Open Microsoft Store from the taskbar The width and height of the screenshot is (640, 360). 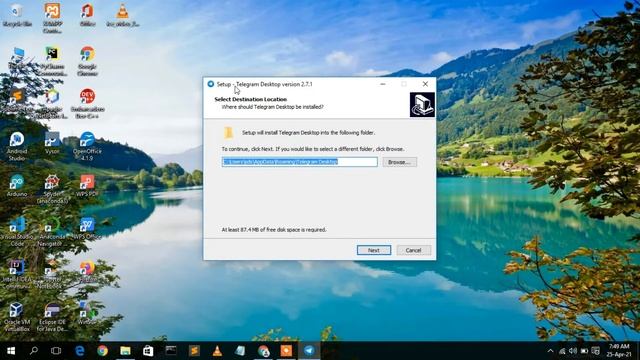[x=148, y=351]
